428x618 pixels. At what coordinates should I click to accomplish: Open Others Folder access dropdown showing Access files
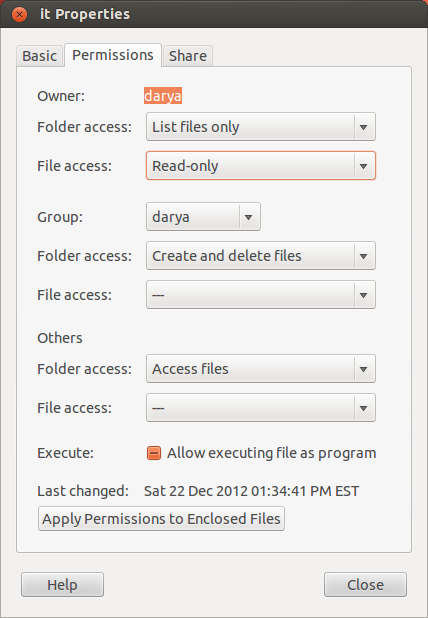pyautogui.click(x=261, y=369)
